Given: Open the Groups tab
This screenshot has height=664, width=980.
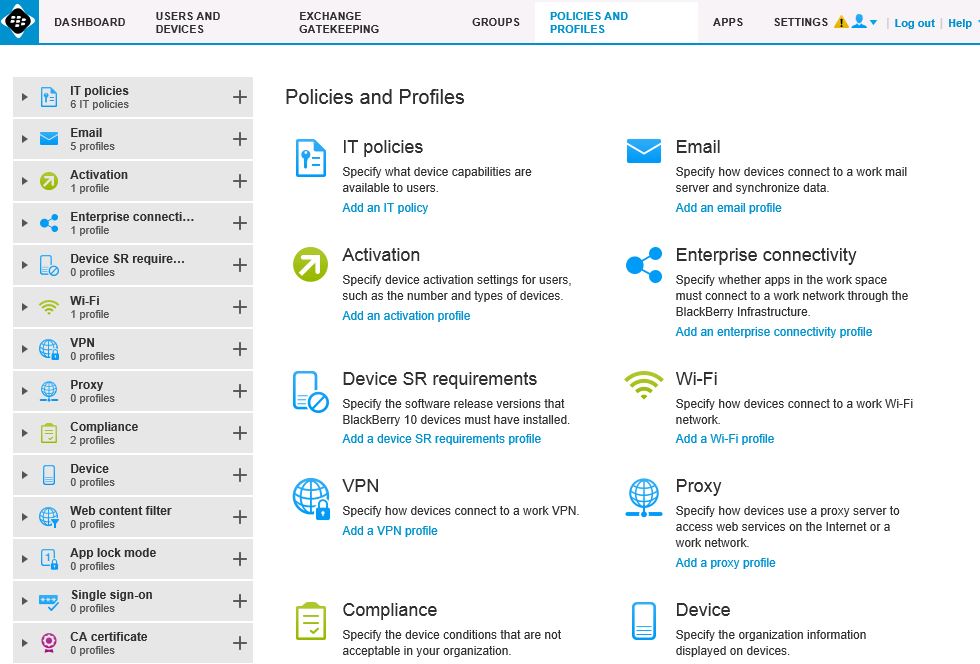Looking at the screenshot, I should click(496, 22).
